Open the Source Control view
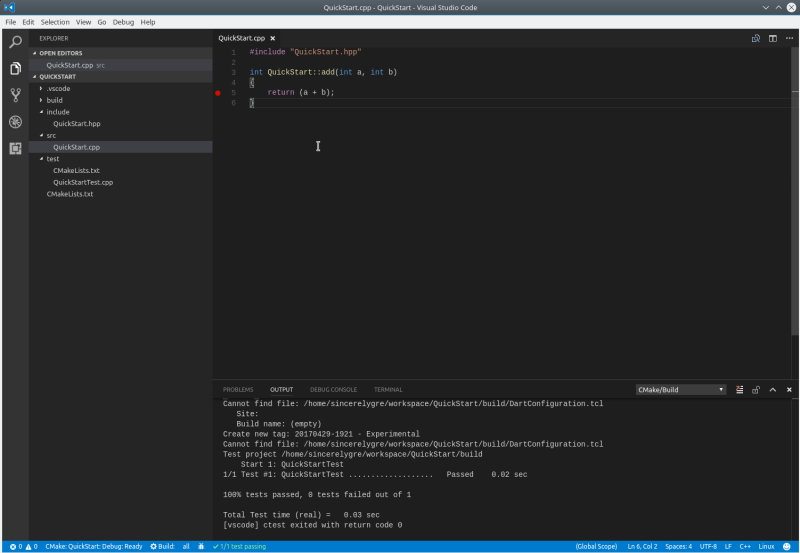Viewport: 800px width, 553px height. 15,95
